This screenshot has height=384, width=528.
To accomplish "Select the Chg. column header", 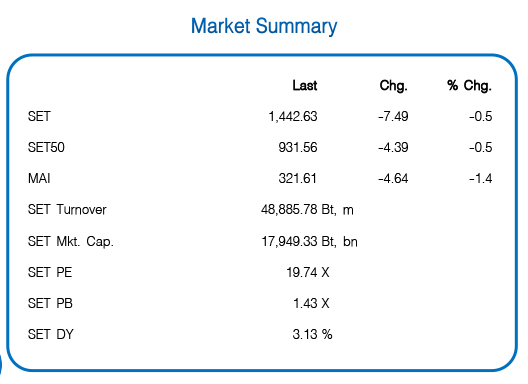I will [394, 86].
